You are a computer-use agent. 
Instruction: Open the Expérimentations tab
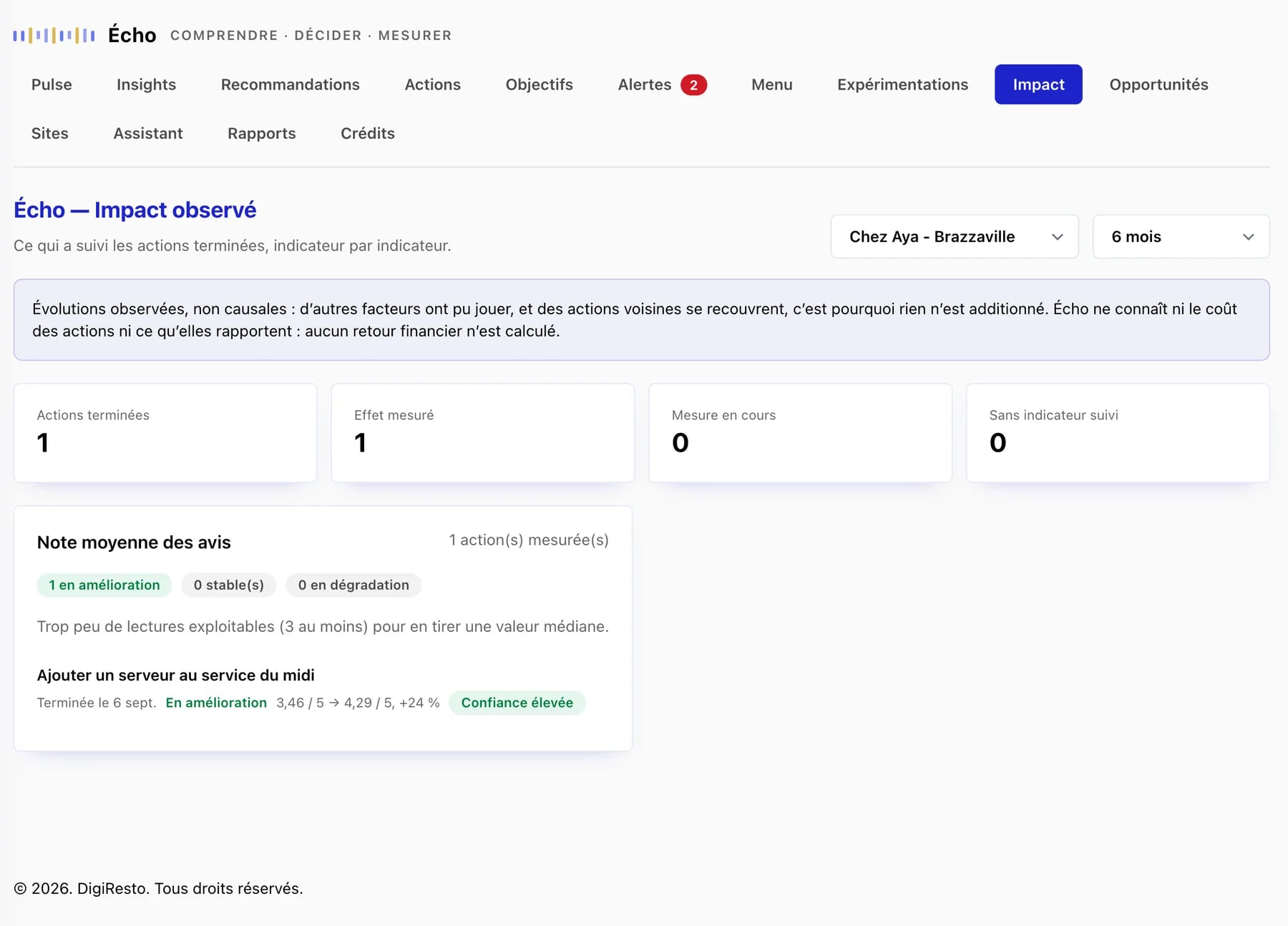coord(902,84)
